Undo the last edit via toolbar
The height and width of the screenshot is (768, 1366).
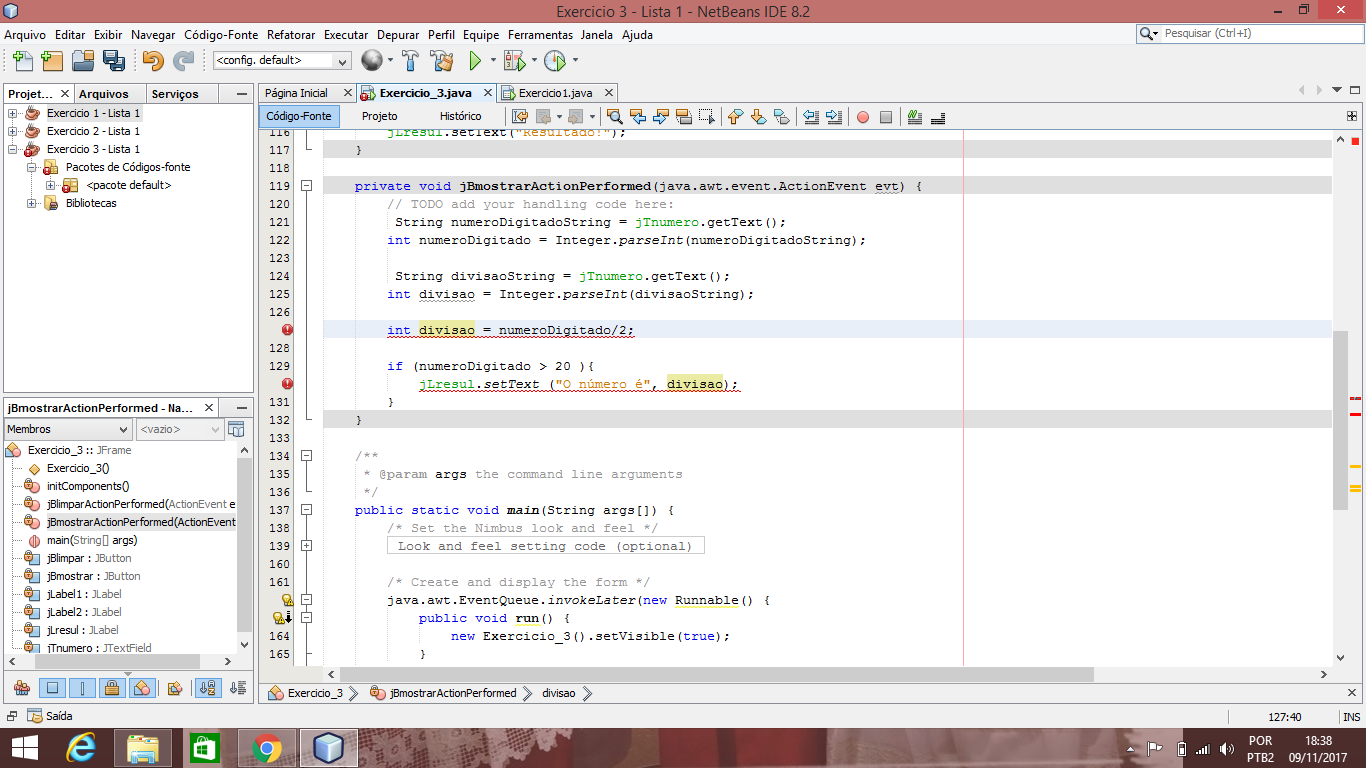point(152,61)
